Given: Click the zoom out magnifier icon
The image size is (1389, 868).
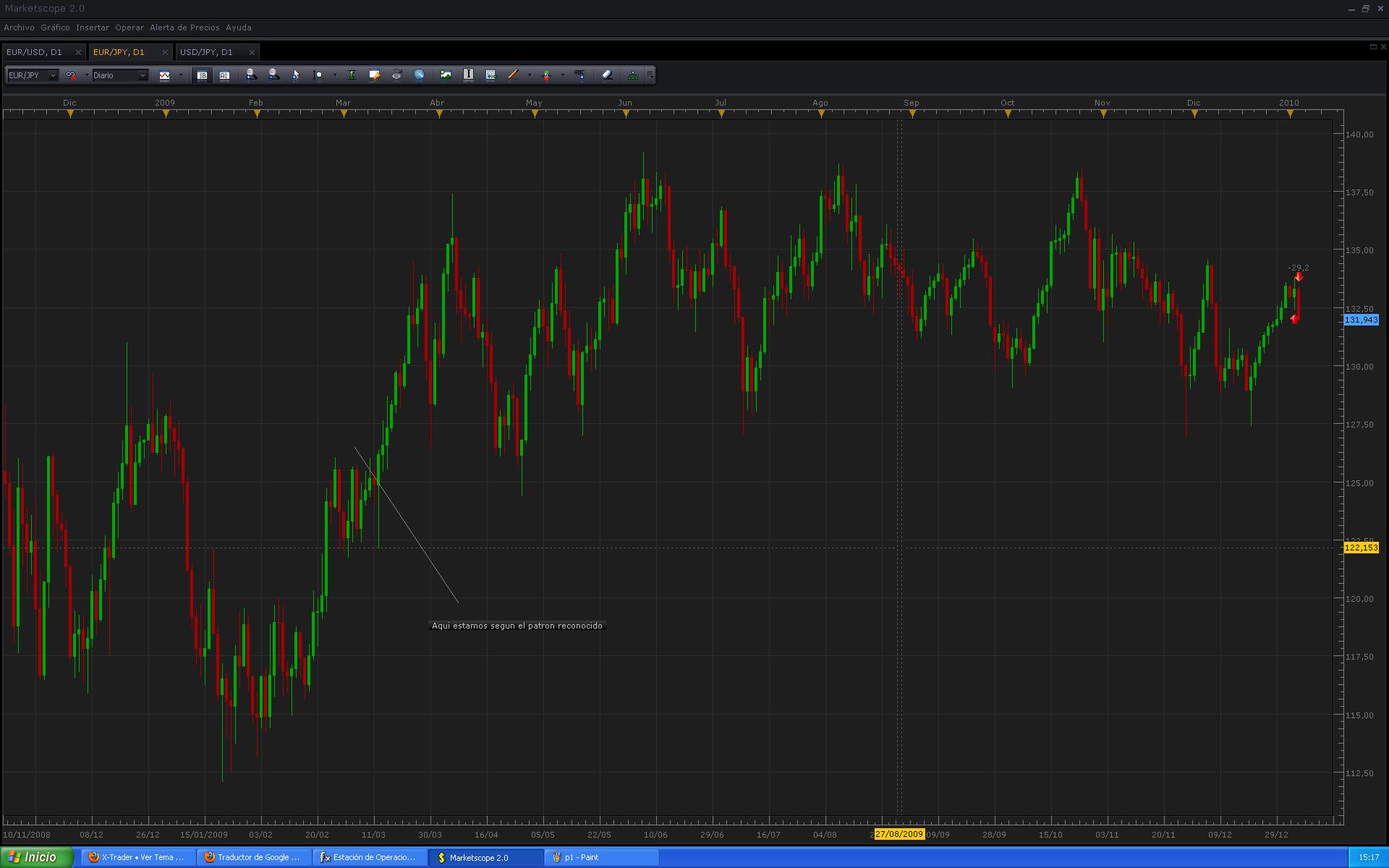Looking at the screenshot, I should click(273, 75).
